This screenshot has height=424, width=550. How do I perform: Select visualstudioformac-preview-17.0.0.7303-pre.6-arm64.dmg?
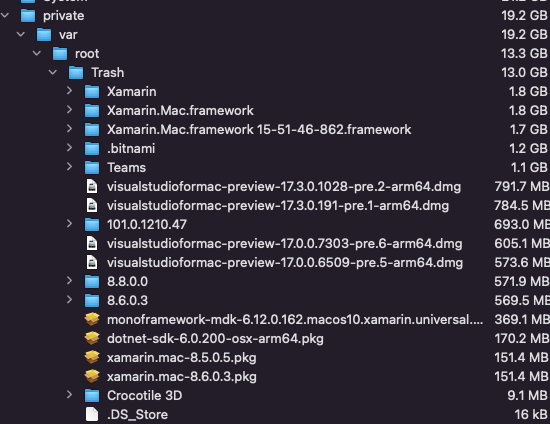pyautogui.click(x=284, y=243)
